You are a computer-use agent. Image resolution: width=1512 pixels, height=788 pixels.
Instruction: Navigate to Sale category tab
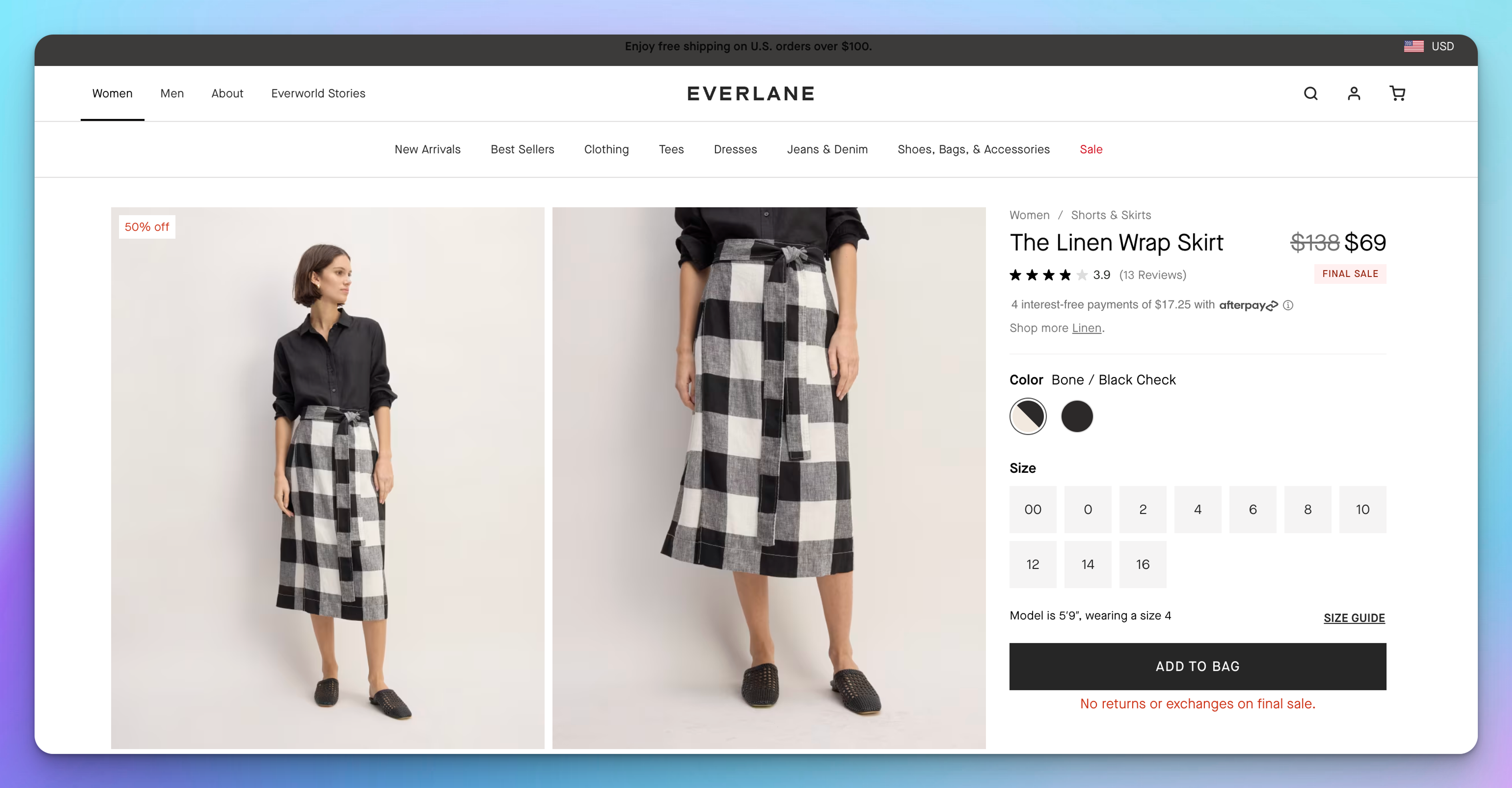[x=1091, y=149]
